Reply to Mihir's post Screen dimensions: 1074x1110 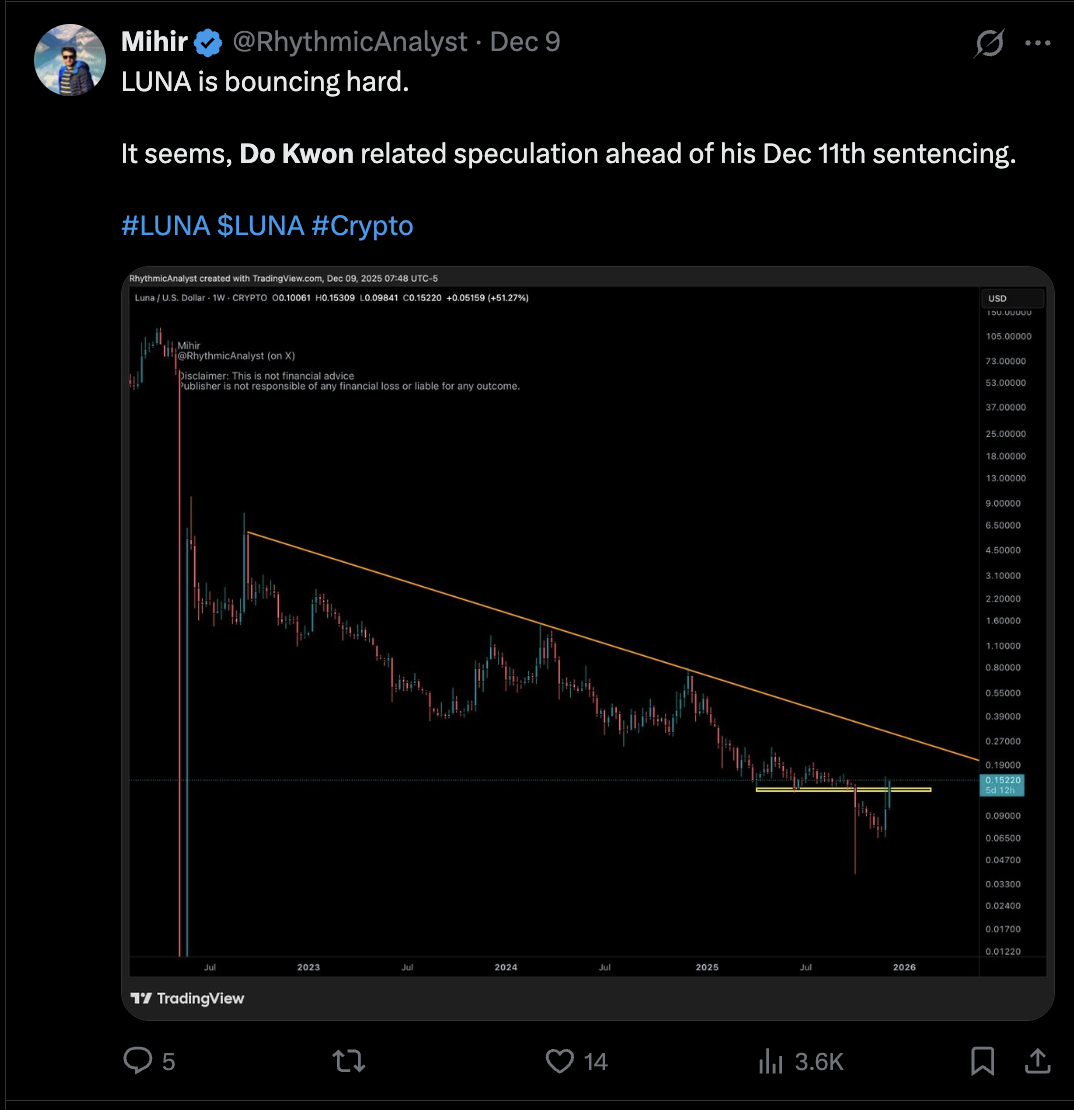point(137,1061)
